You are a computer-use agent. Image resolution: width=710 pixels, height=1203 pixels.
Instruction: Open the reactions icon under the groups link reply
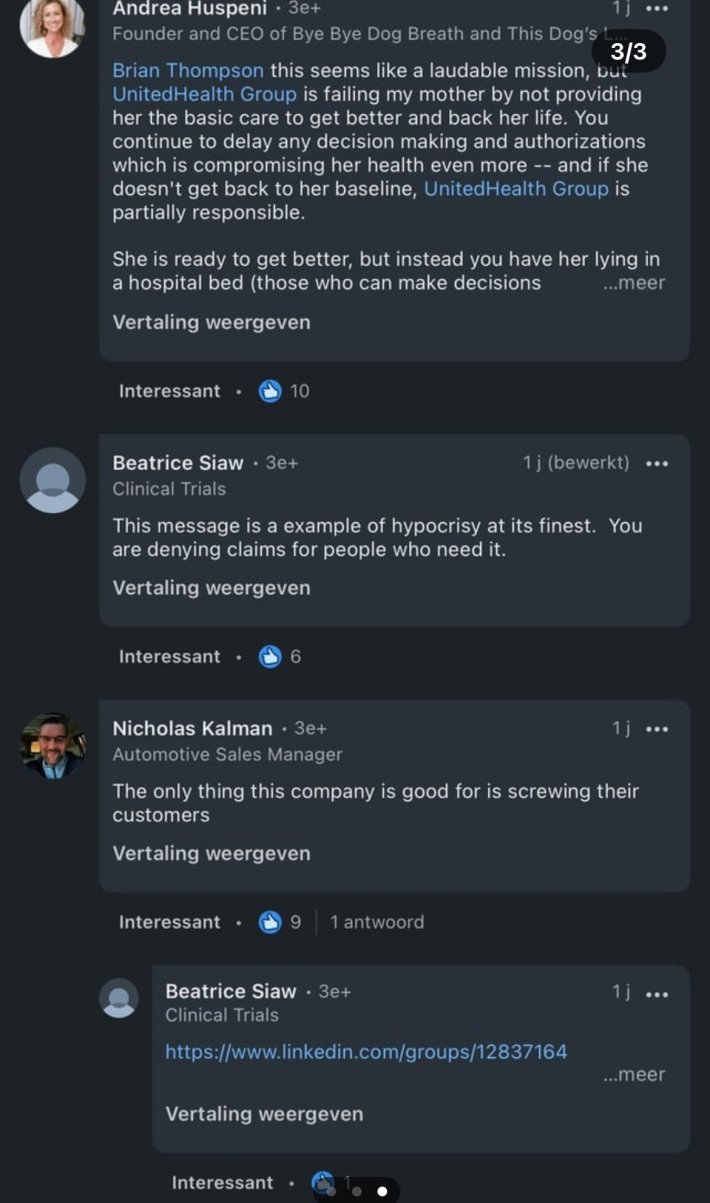tap(322, 1182)
